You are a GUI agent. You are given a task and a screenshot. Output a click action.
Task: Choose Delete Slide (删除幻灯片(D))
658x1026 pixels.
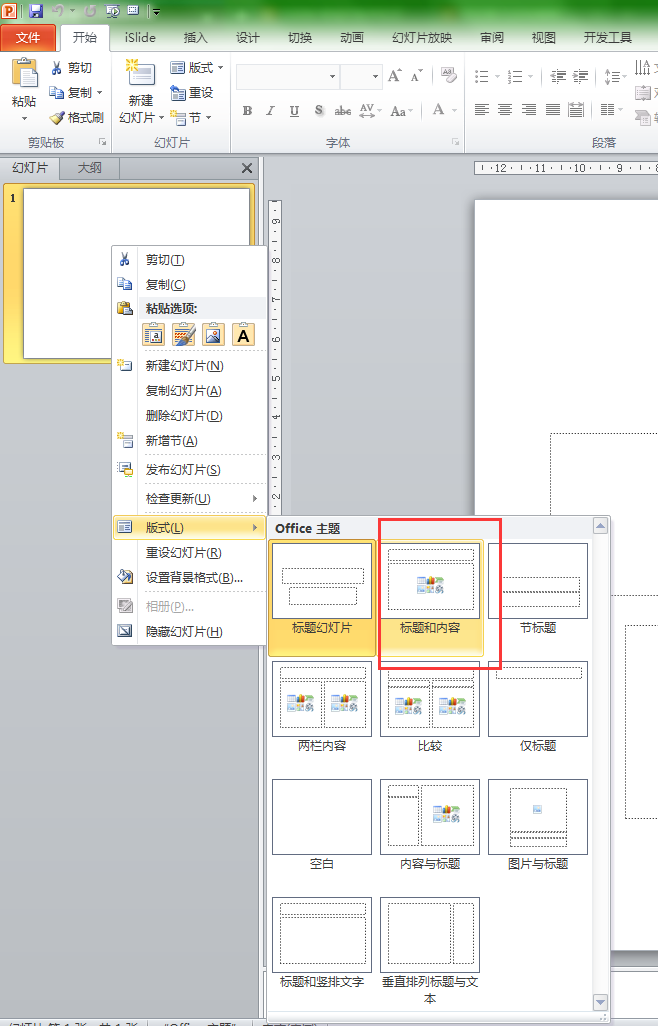(190, 416)
